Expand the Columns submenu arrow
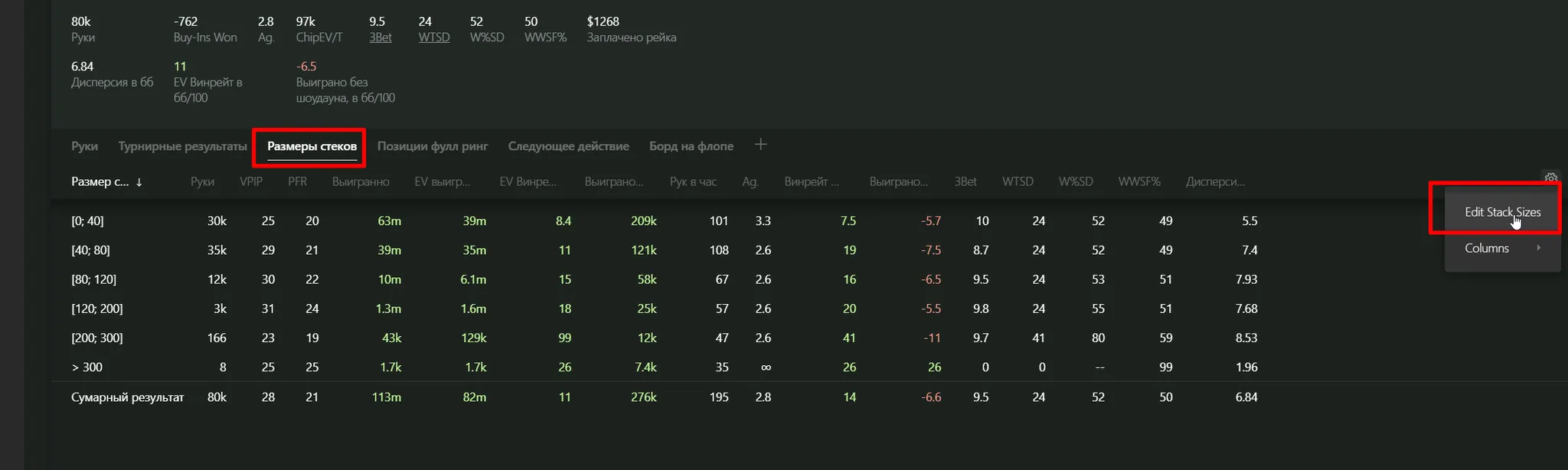Screen dimensions: 1568x470 [x=1538, y=248]
